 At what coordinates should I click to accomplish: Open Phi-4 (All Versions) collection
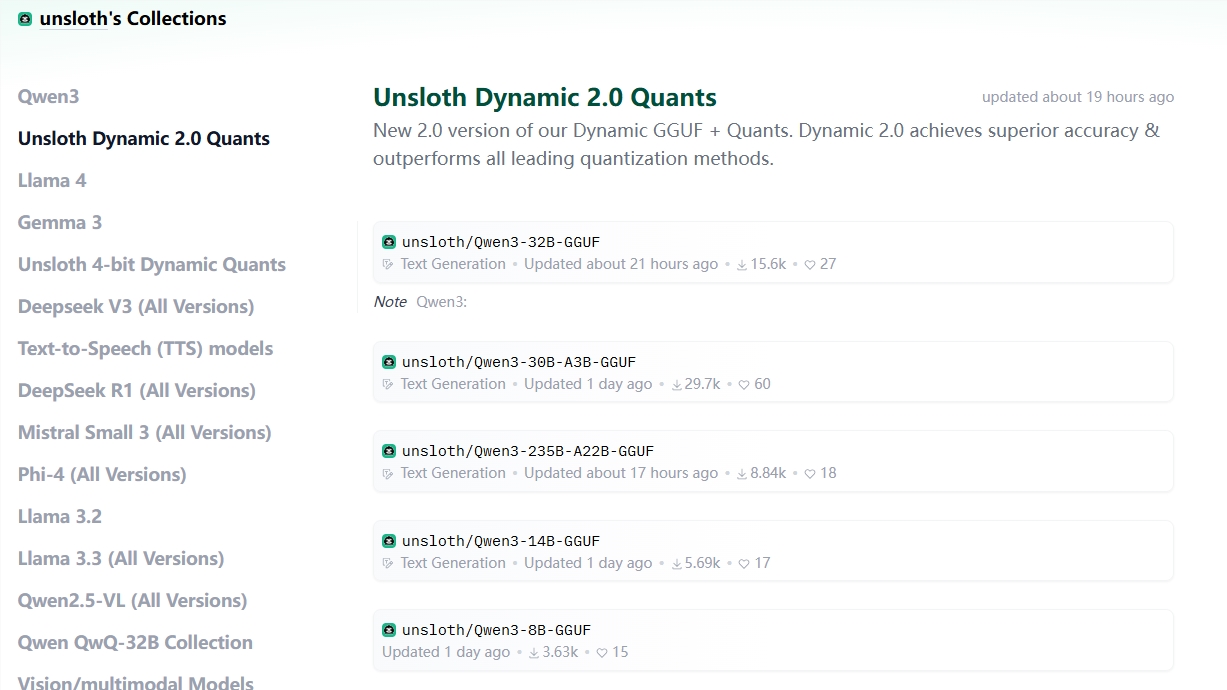click(102, 475)
